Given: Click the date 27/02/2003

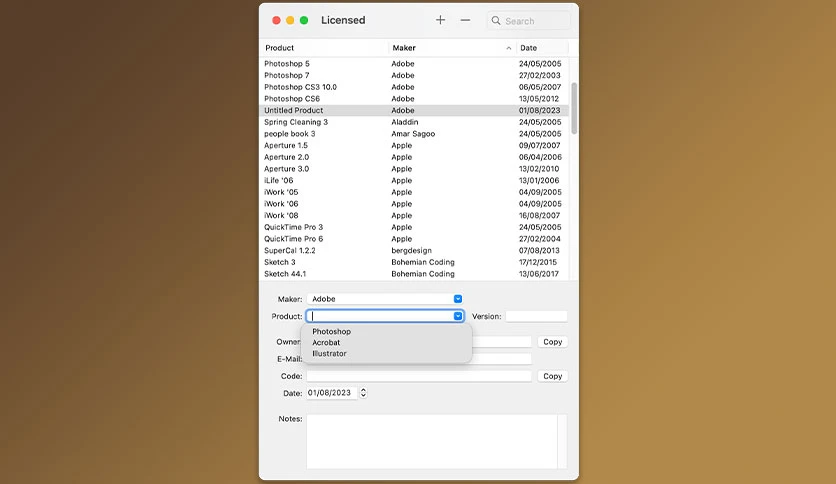Looking at the screenshot, I should coord(540,75).
